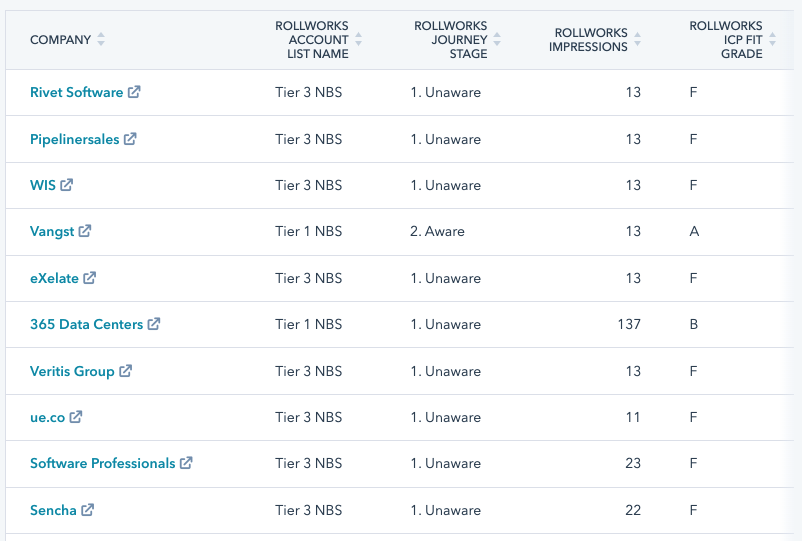Open the Vangst company record
Viewport: 802px width, 541px height.
52,232
